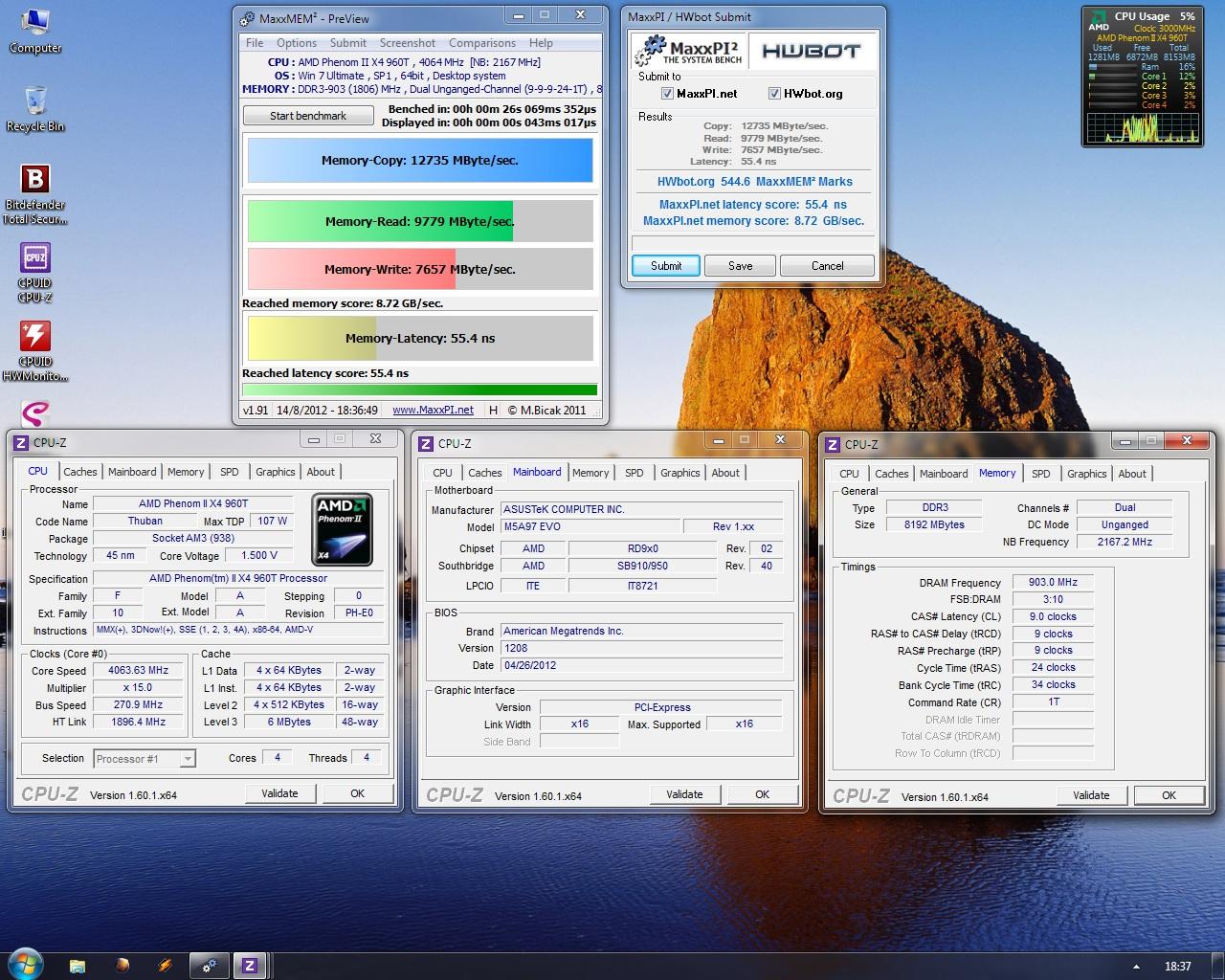Click the pink S desktop icon
Image resolution: width=1225 pixels, height=980 pixels.
click(35, 413)
